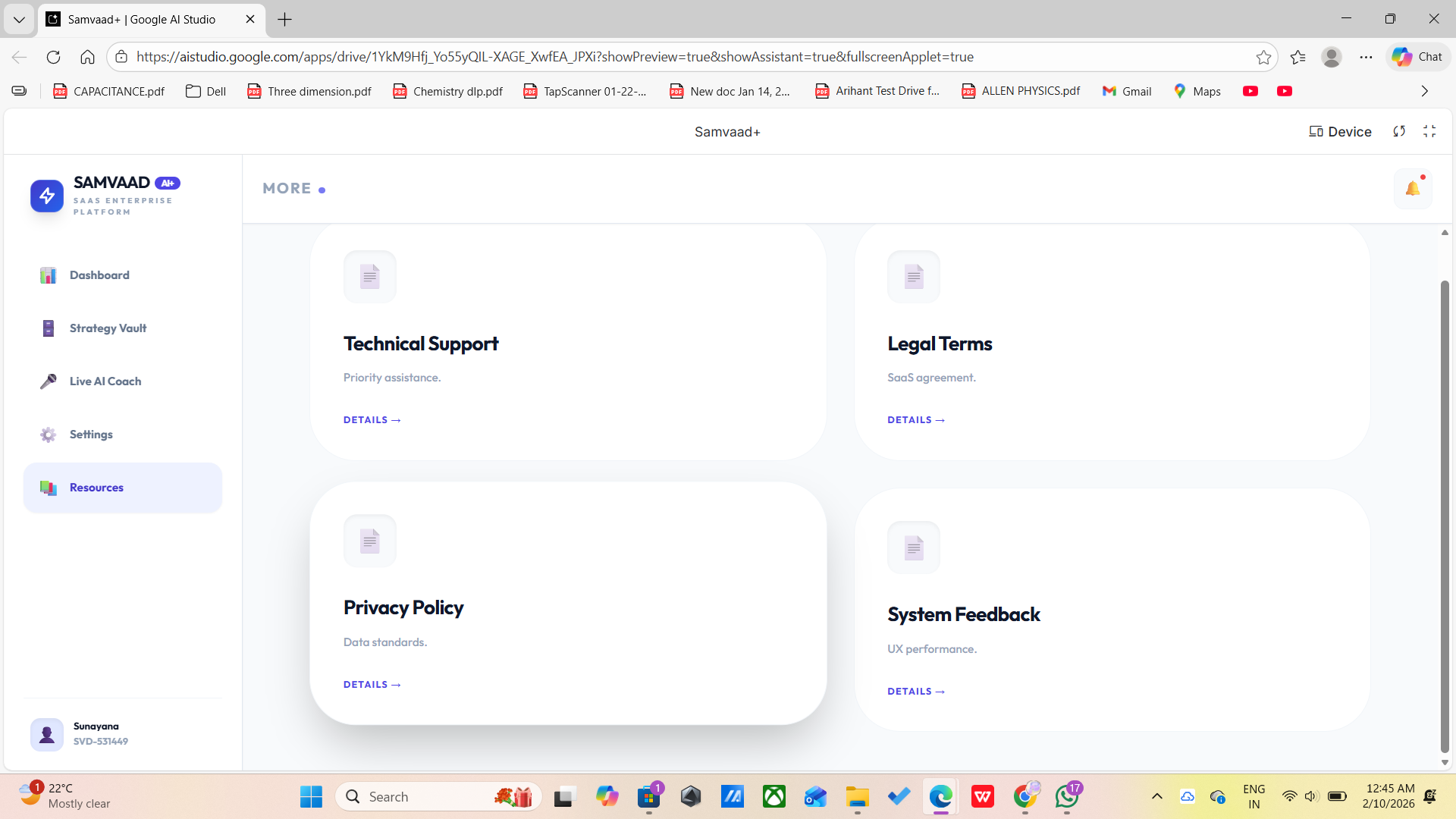The image size is (1456, 819).
Task: Click the Privacy Policy document icon
Action: click(370, 541)
